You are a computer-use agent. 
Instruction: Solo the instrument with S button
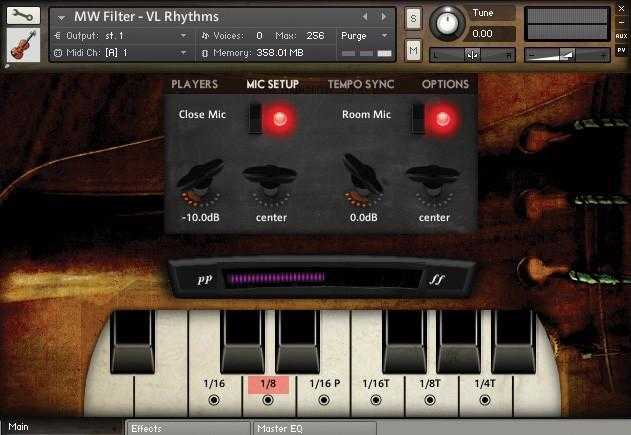413,19
